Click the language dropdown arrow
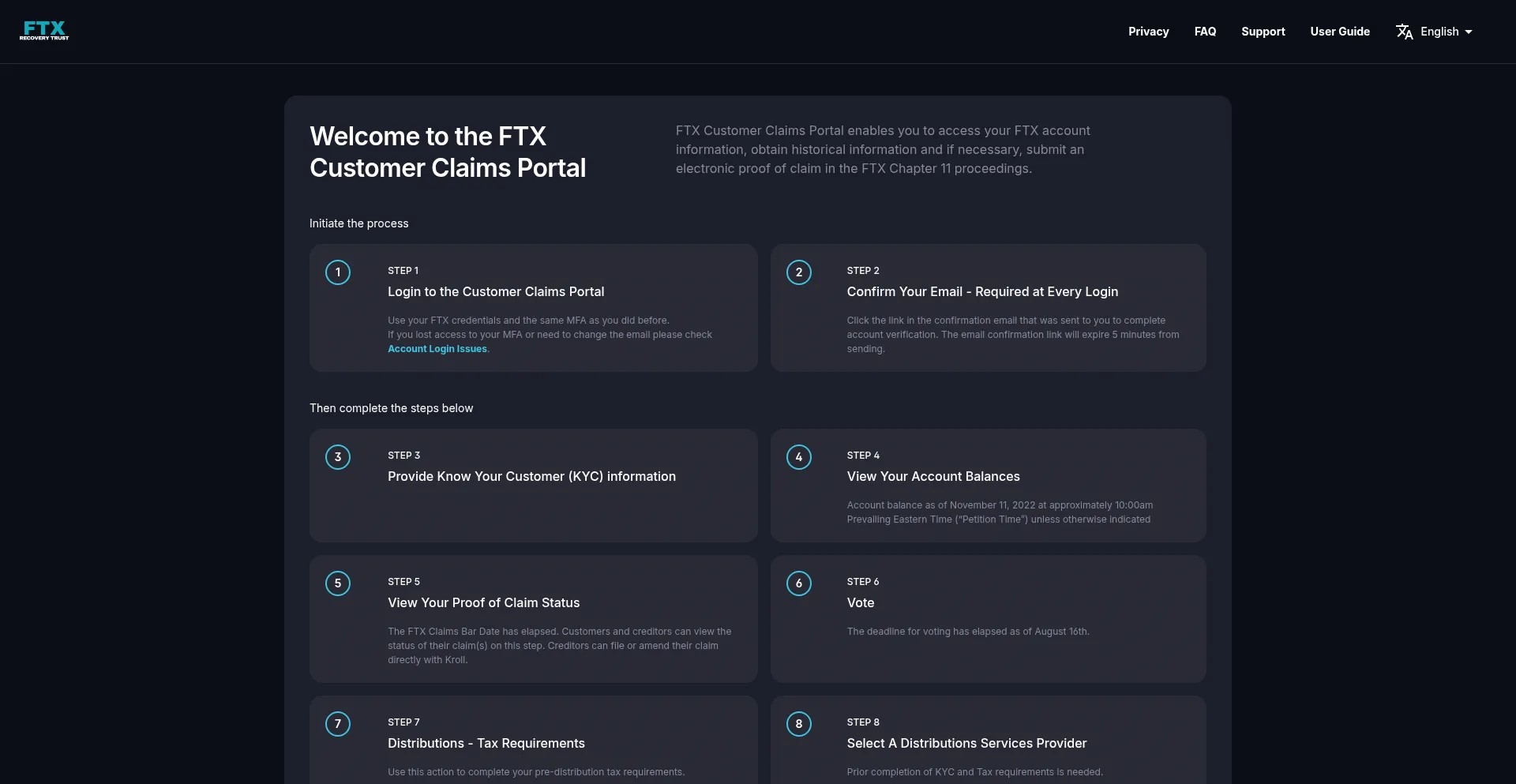This screenshot has height=784, width=1516. pos(1468,32)
